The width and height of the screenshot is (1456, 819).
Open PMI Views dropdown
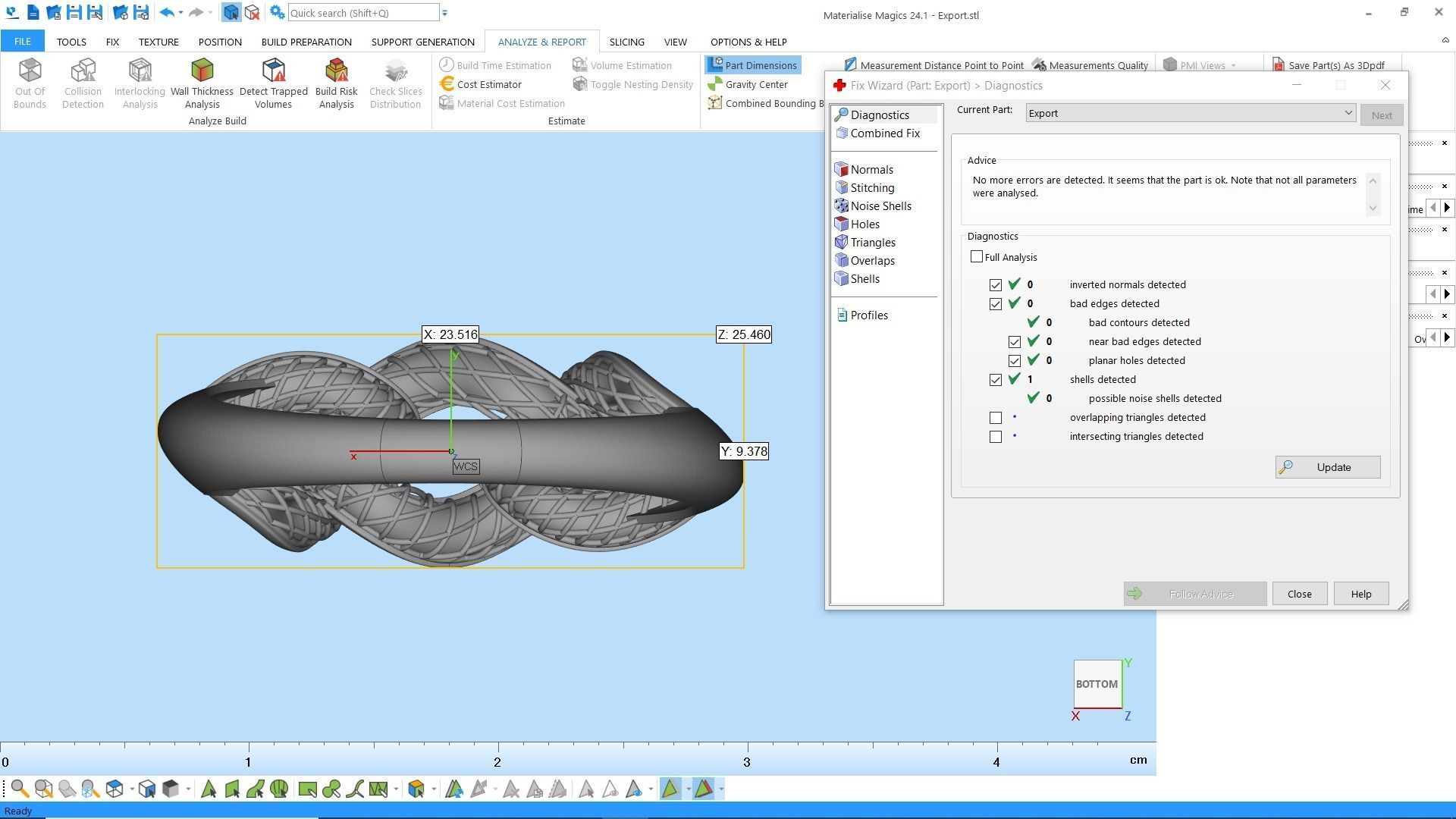(1200, 65)
